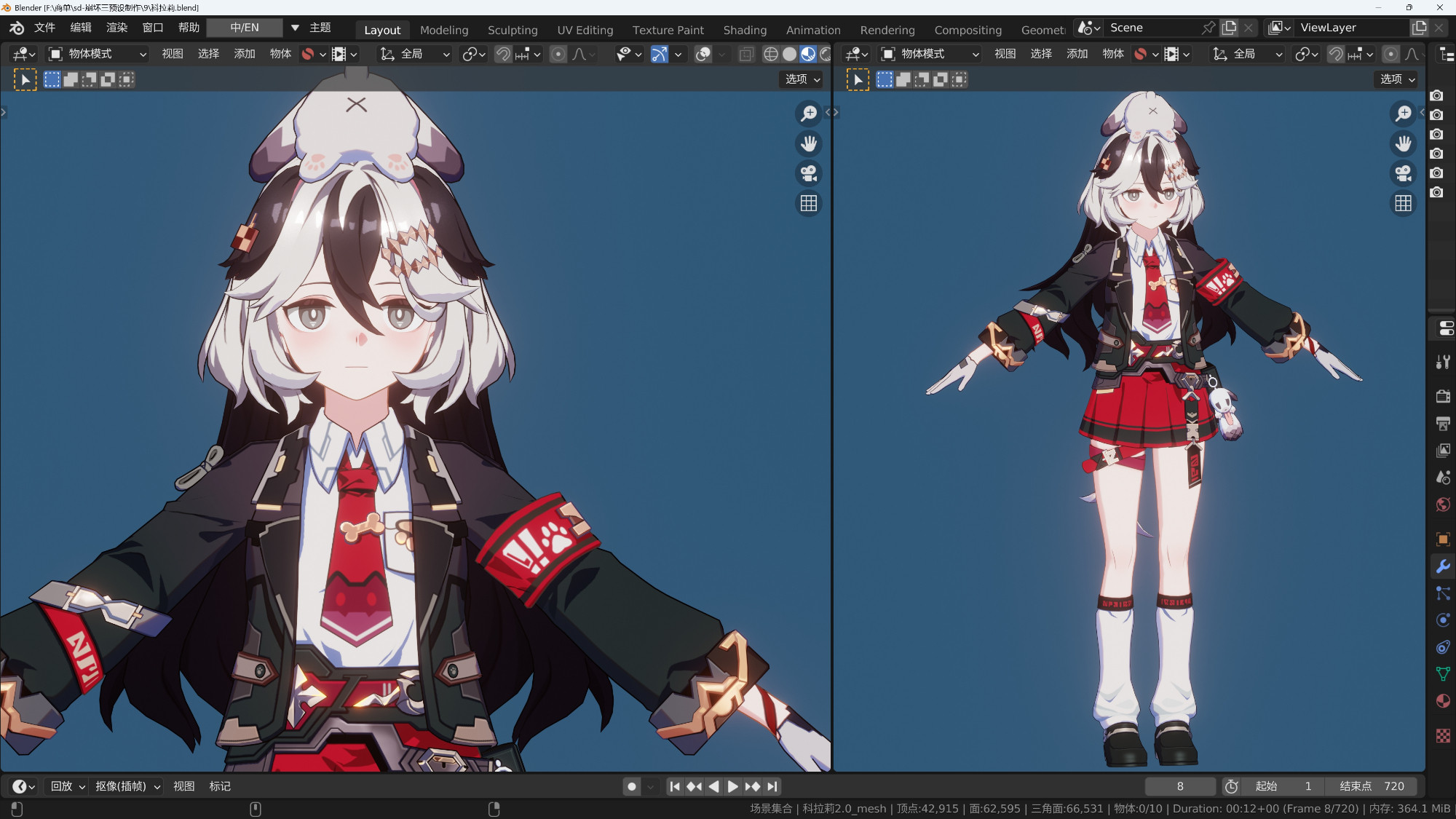
Task: Open the Material properties tab
Action: [x=1442, y=701]
